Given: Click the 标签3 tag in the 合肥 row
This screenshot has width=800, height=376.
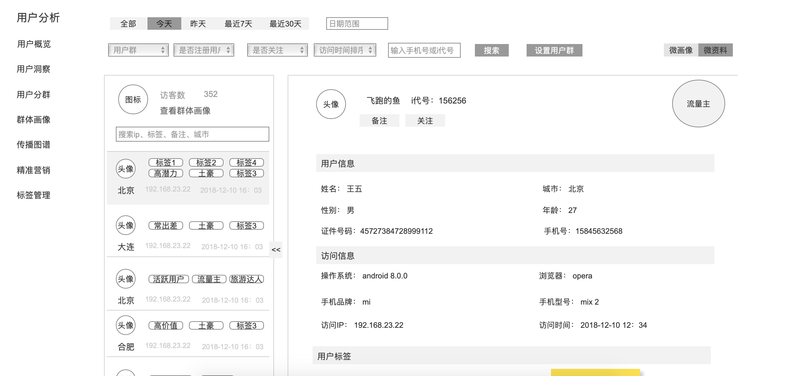Looking at the screenshot, I should [246, 325].
